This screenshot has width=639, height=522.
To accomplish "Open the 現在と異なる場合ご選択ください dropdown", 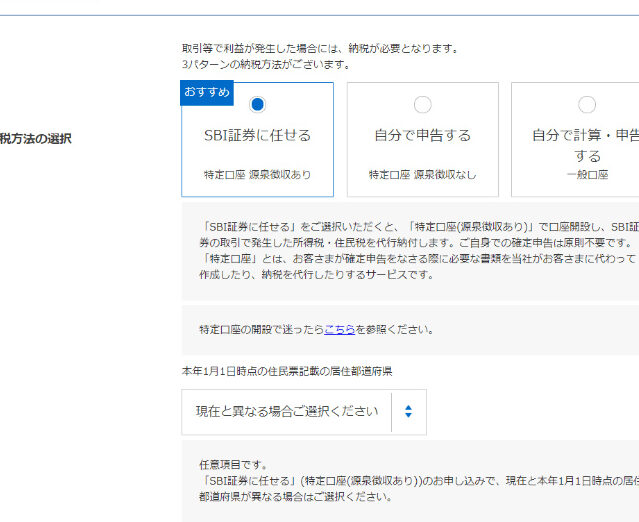I will click(287, 411).
